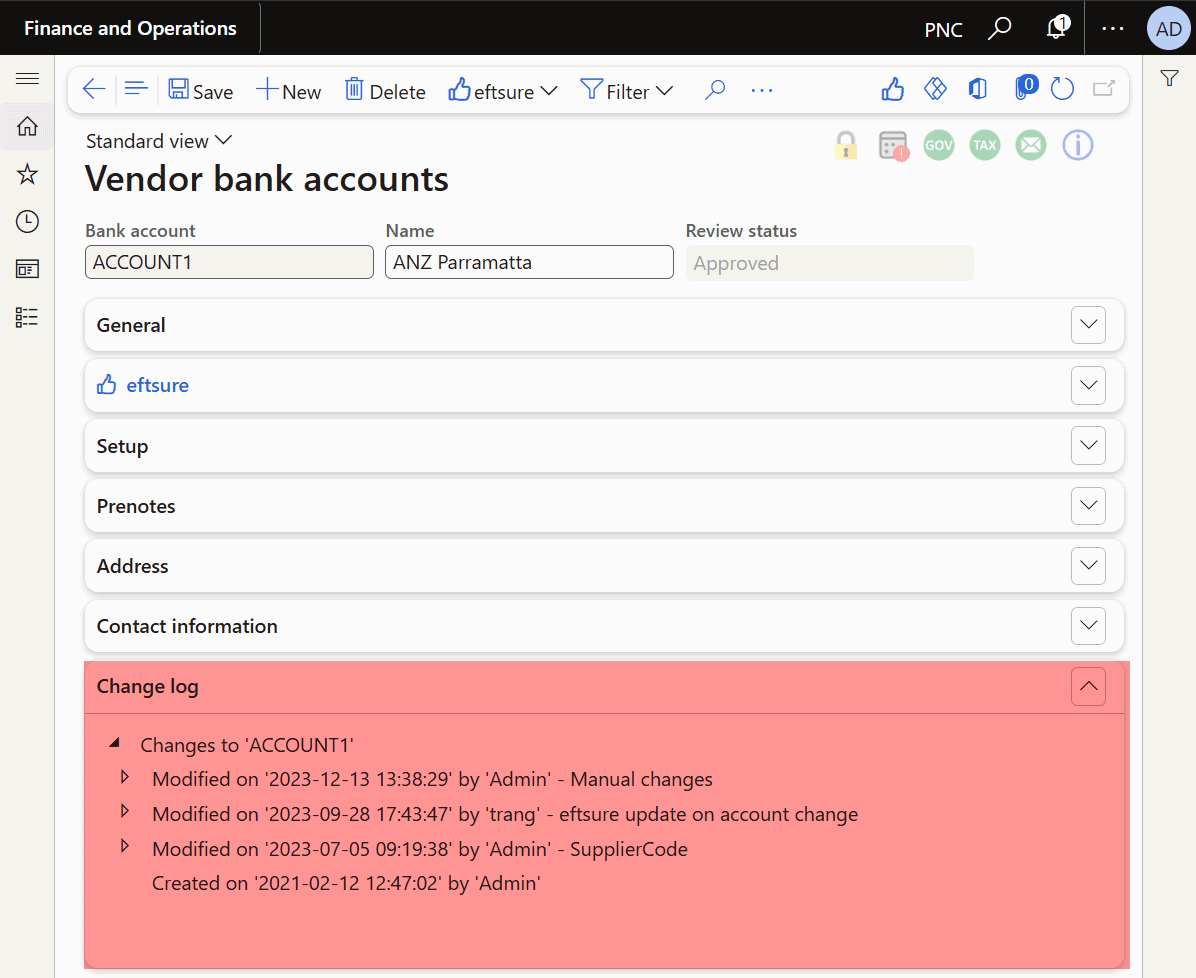Open filter pane funnel on right edge
The image size is (1196, 978).
[x=1169, y=78]
